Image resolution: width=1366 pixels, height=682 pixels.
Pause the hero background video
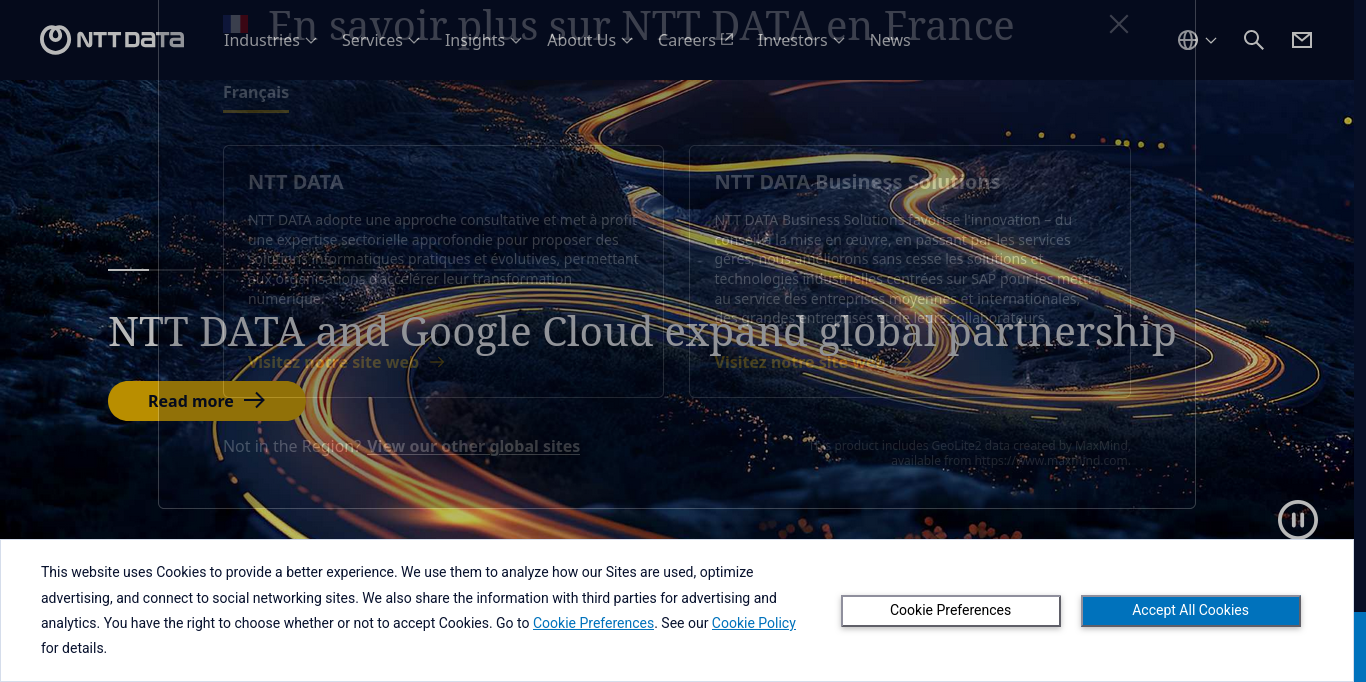pyautogui.click(x=1297, y=519)
